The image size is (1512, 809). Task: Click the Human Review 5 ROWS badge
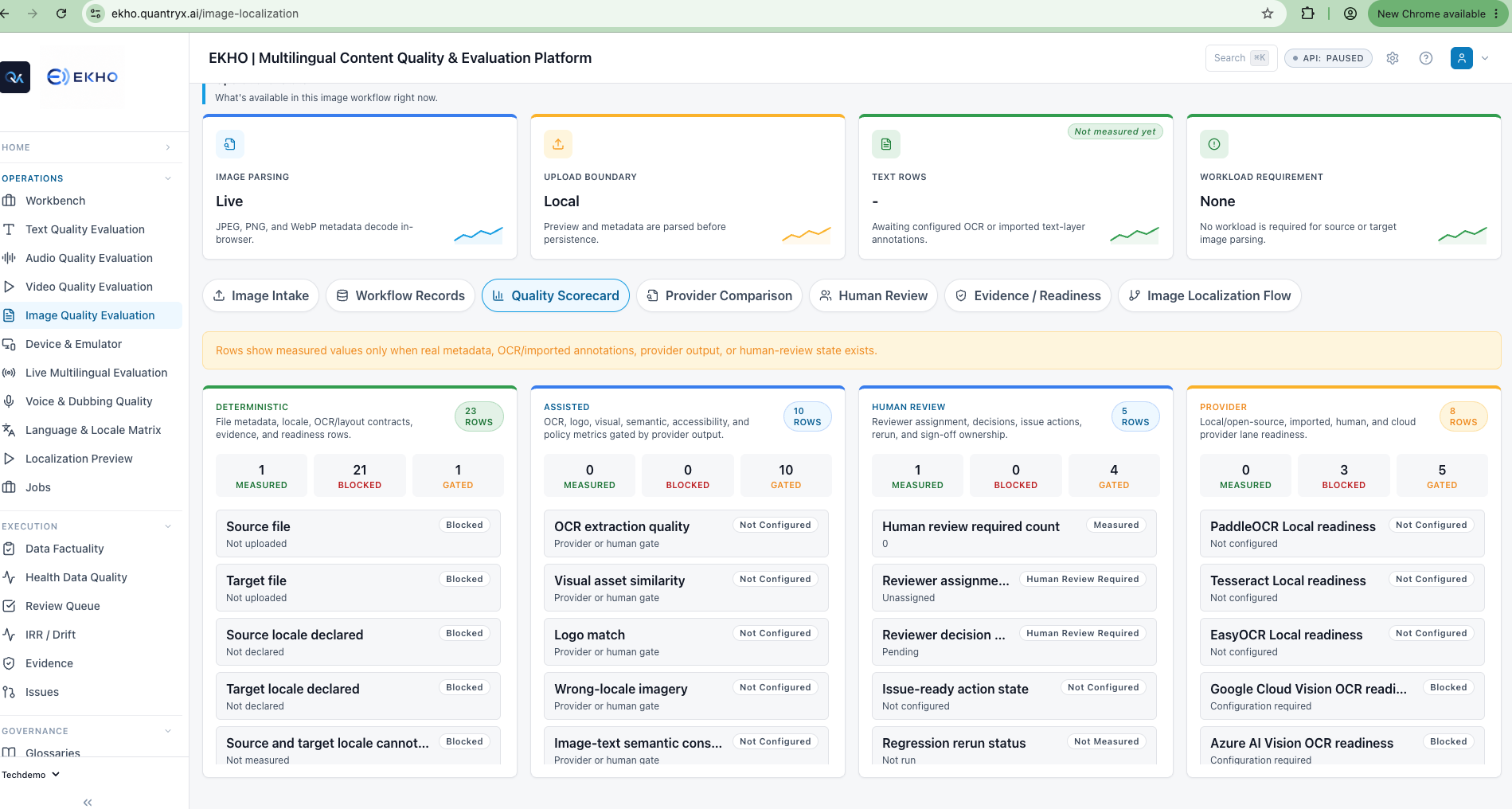tap(1135, 416)
